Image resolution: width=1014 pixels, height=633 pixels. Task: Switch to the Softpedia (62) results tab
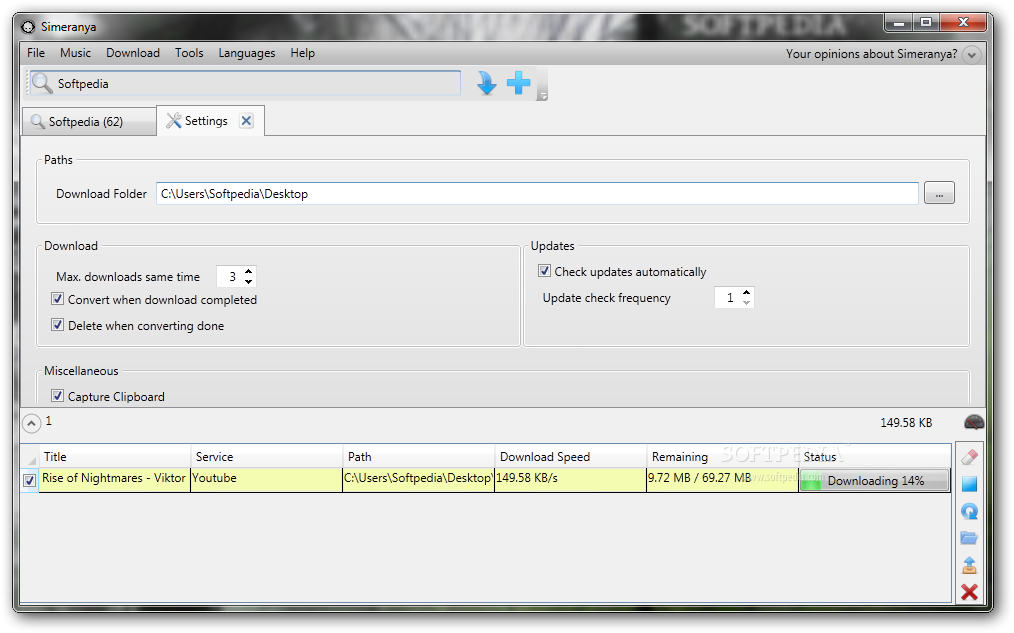pyautogui.click(x=89, y=122)
